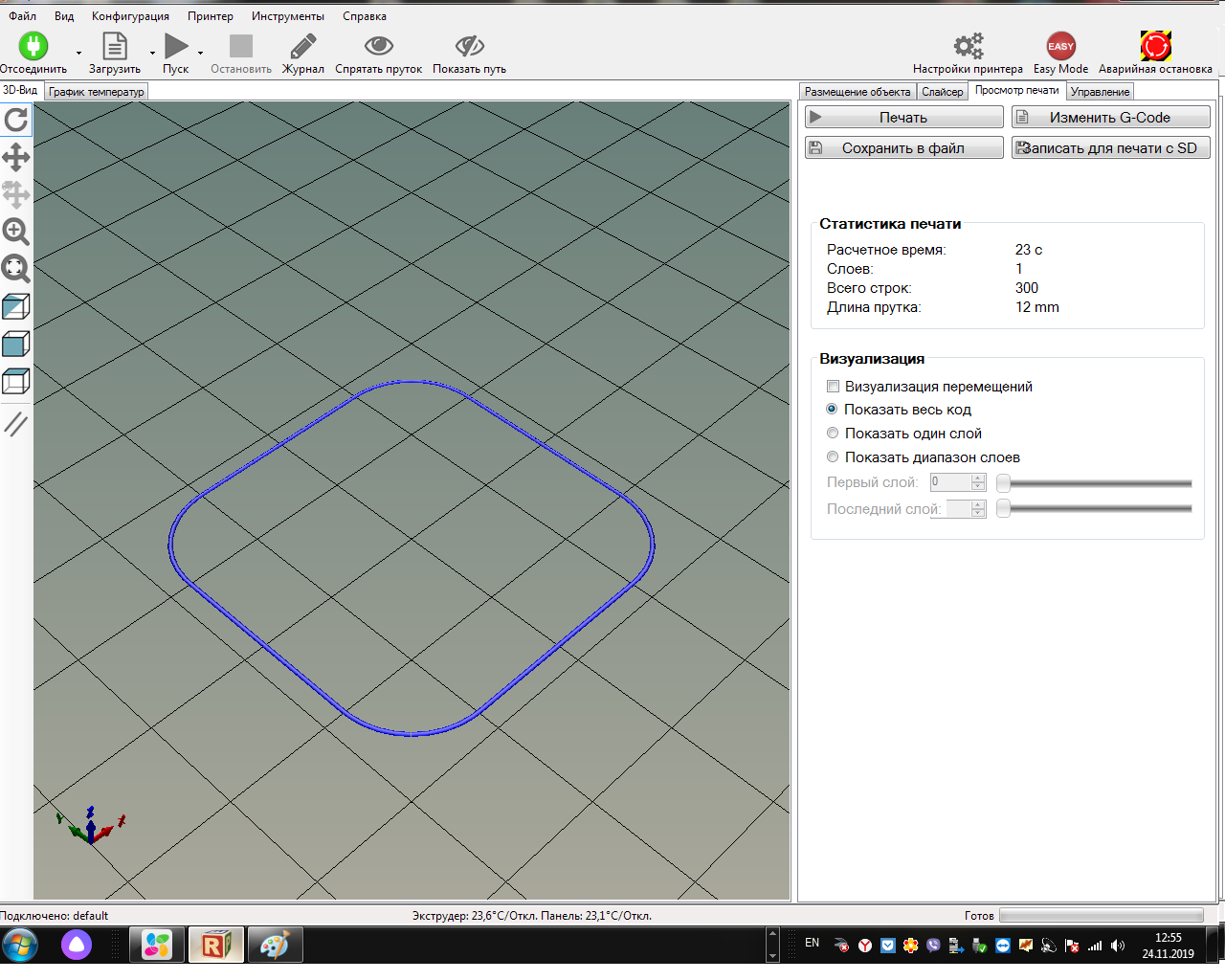This screenshot has height=980, width=1225.
Task: Open the Конфигурация menu
Action: (130, 16)
